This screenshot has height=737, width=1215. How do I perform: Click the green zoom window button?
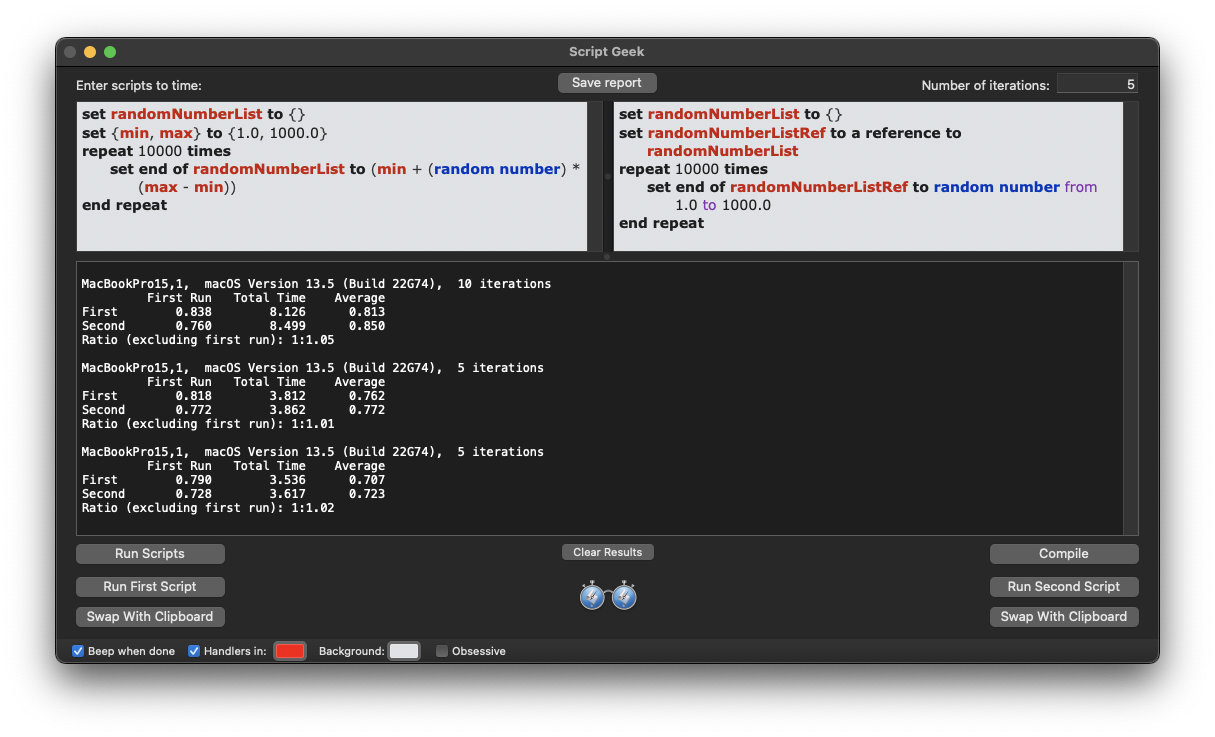pyautogui.click(x=110, y=52)
